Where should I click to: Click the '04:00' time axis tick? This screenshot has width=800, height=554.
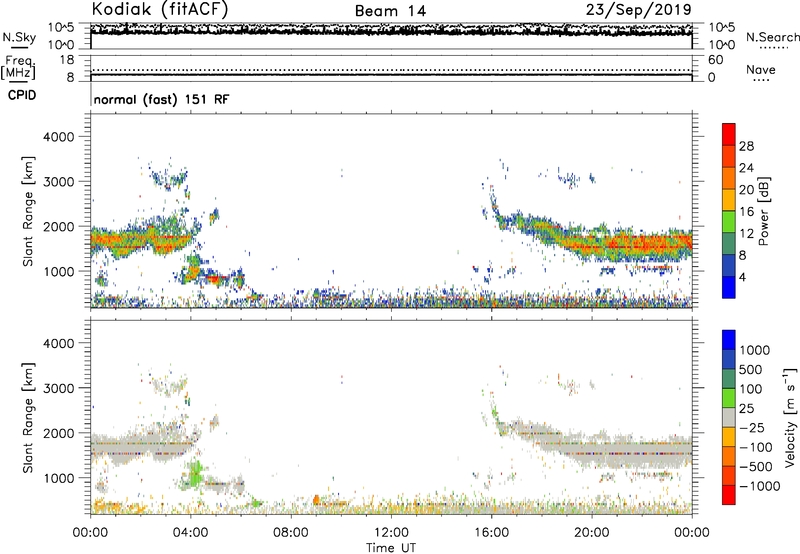(190, 533)
